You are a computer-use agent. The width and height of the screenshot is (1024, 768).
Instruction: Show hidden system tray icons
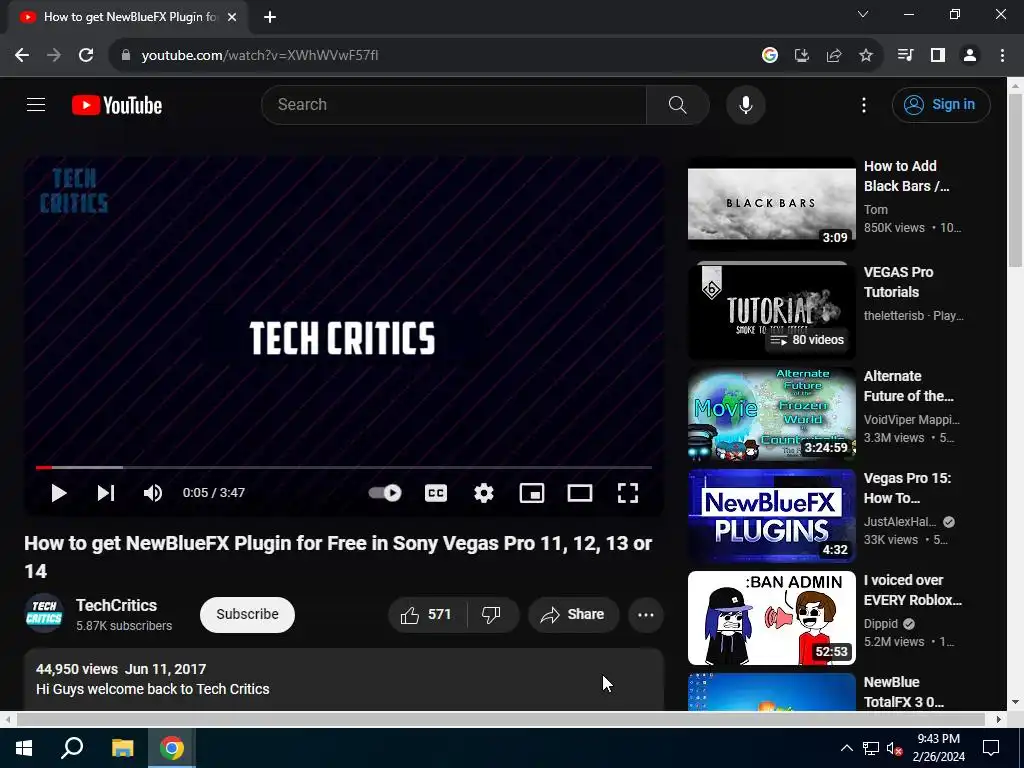click(x=846, y=748)
